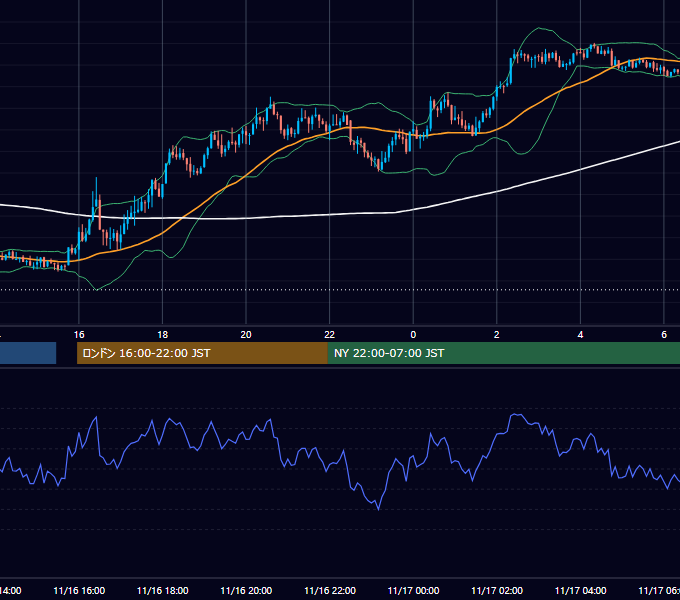Select the "20" hour label under the price chart
This screenshot has height=600, width=680.
click(246, 335)
